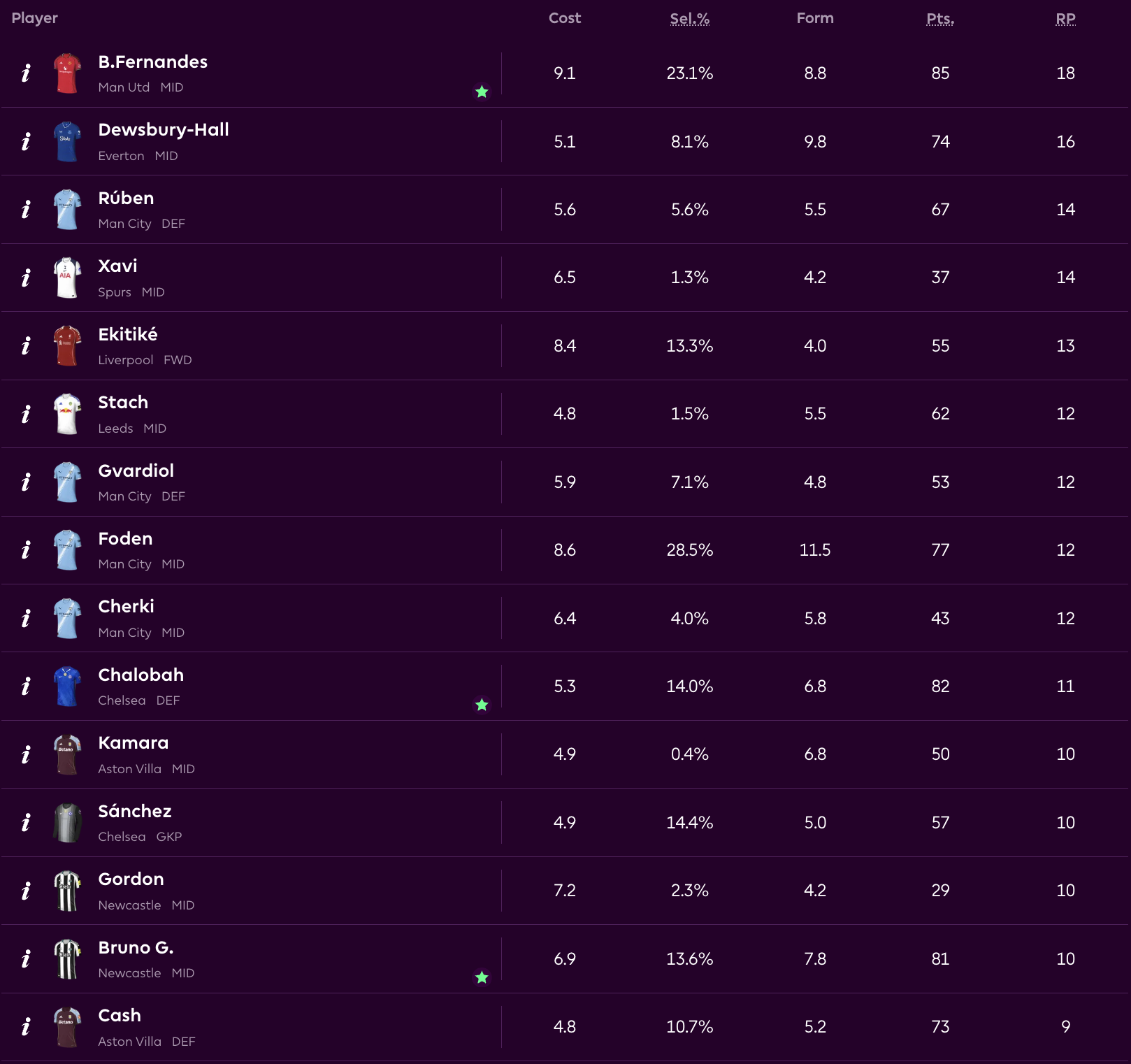Open Ekitiké's player info icon

26,345
